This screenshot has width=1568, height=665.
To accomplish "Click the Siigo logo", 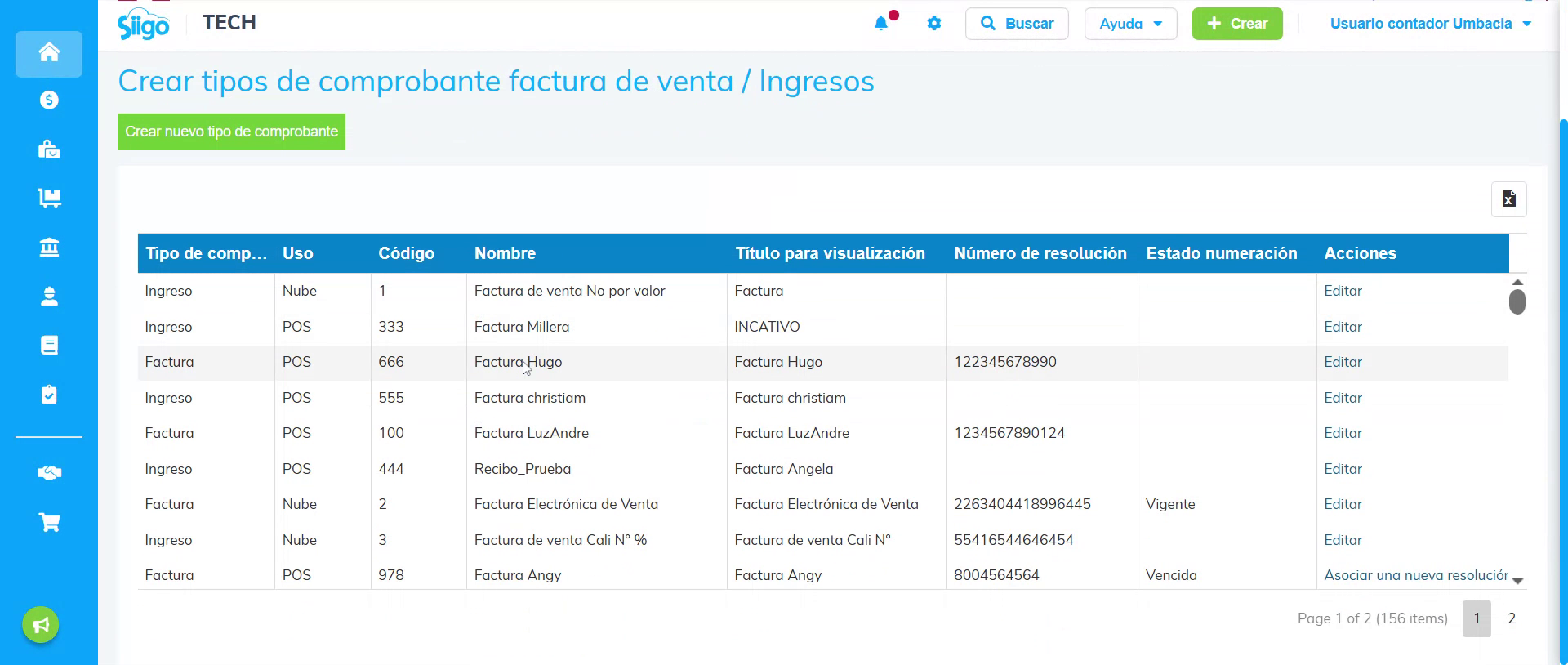I will tap(144, 24).
